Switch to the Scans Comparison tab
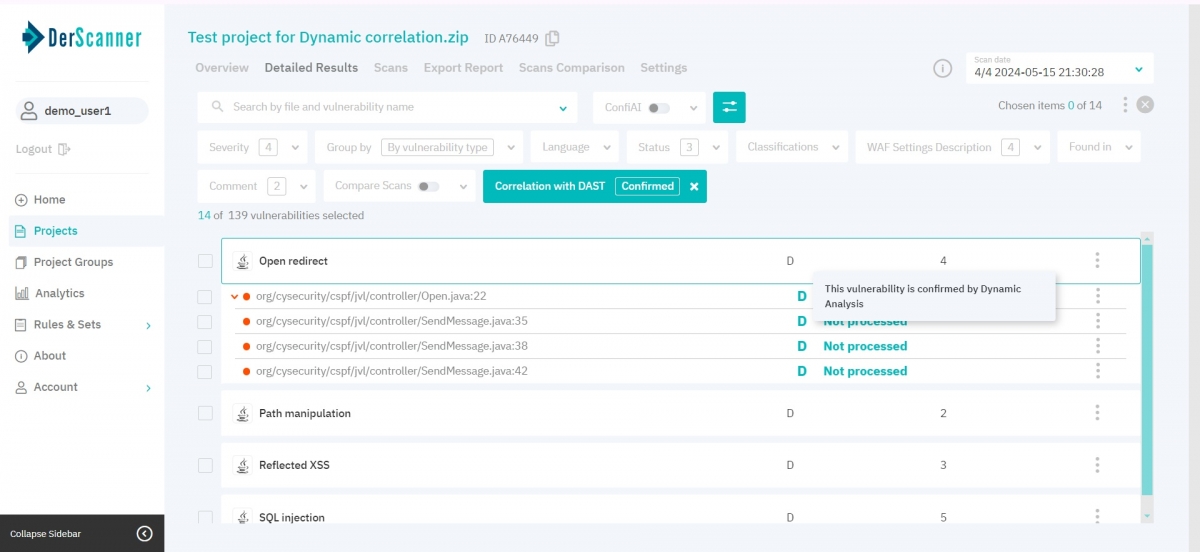This screenshot has width=1200, height=552. pos(571,68)
